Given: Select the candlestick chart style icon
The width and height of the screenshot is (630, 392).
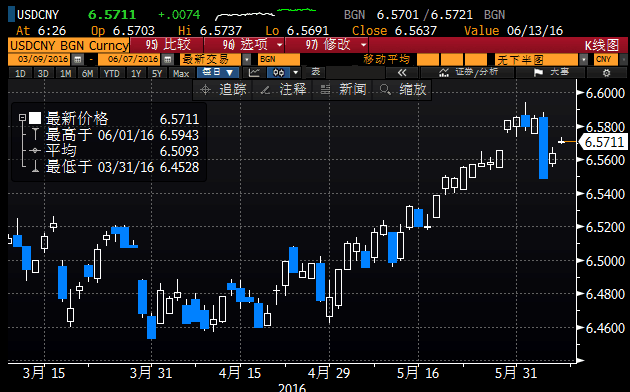Looking at the screenshot, I should [x=279, y=73].
